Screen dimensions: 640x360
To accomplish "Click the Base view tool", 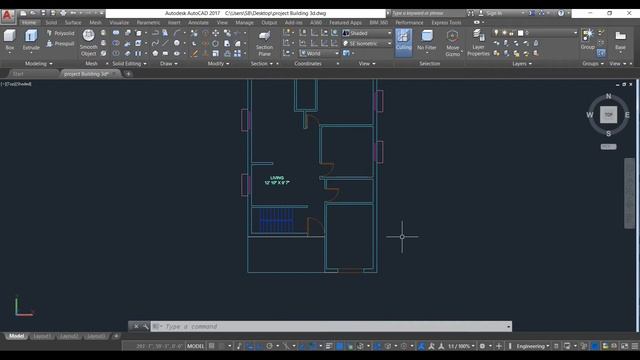I will tap(620, 40).
